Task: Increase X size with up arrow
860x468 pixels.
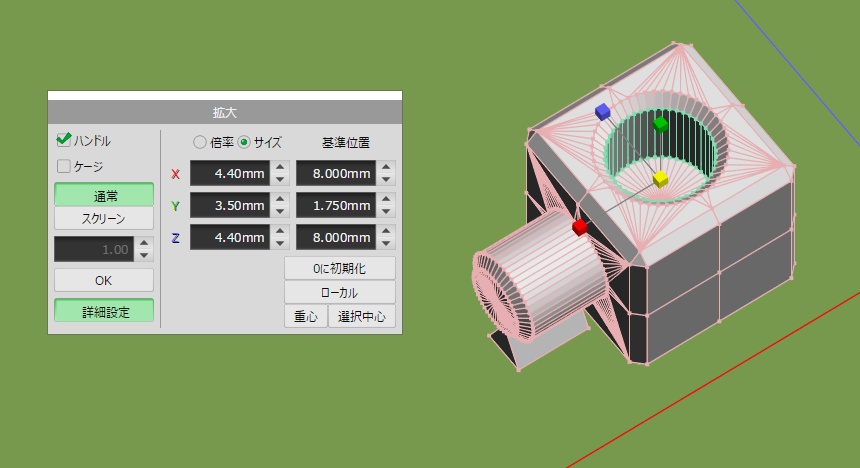Action: click(280, 167)
